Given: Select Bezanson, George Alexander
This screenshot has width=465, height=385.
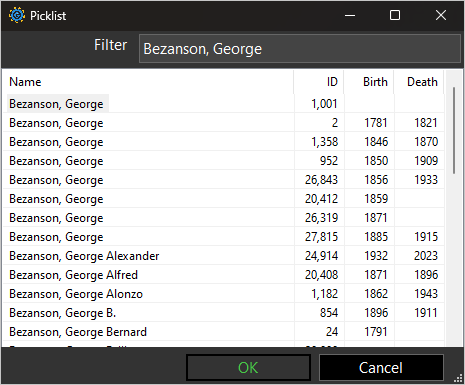Looking at the screenshot, I should pos(224,256).
